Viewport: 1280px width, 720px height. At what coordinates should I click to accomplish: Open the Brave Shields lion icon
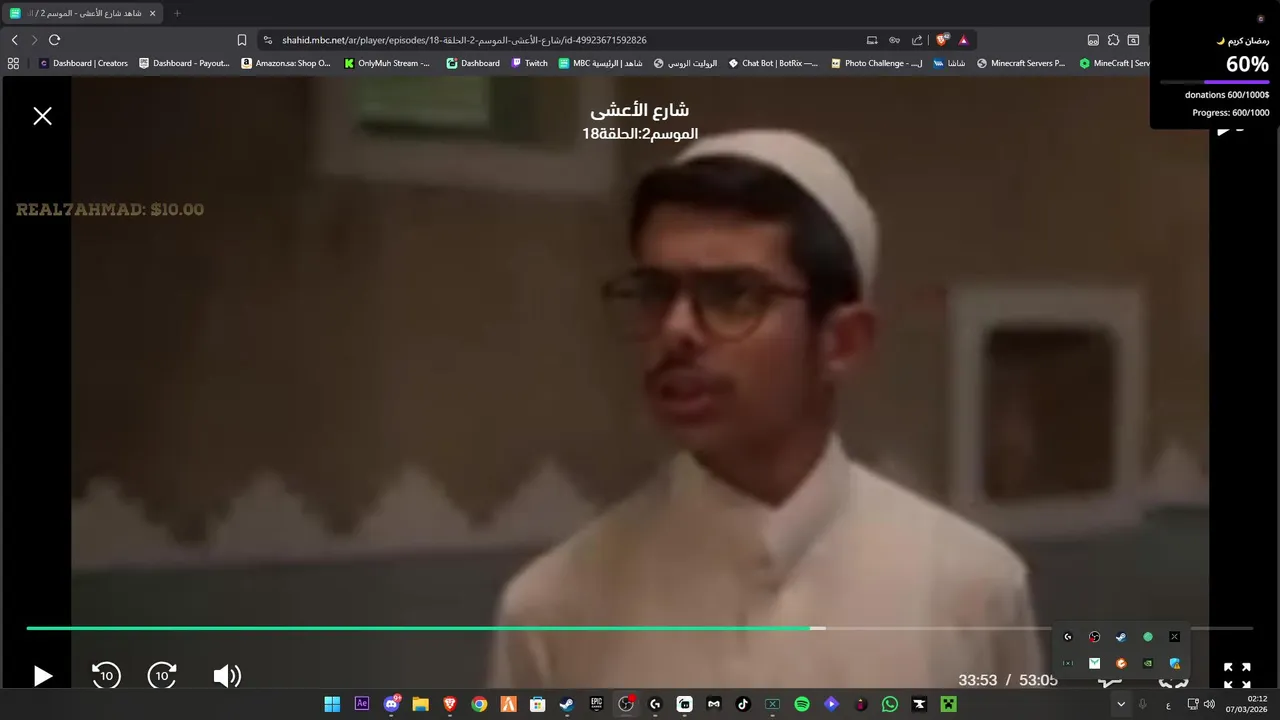point(941,40)
